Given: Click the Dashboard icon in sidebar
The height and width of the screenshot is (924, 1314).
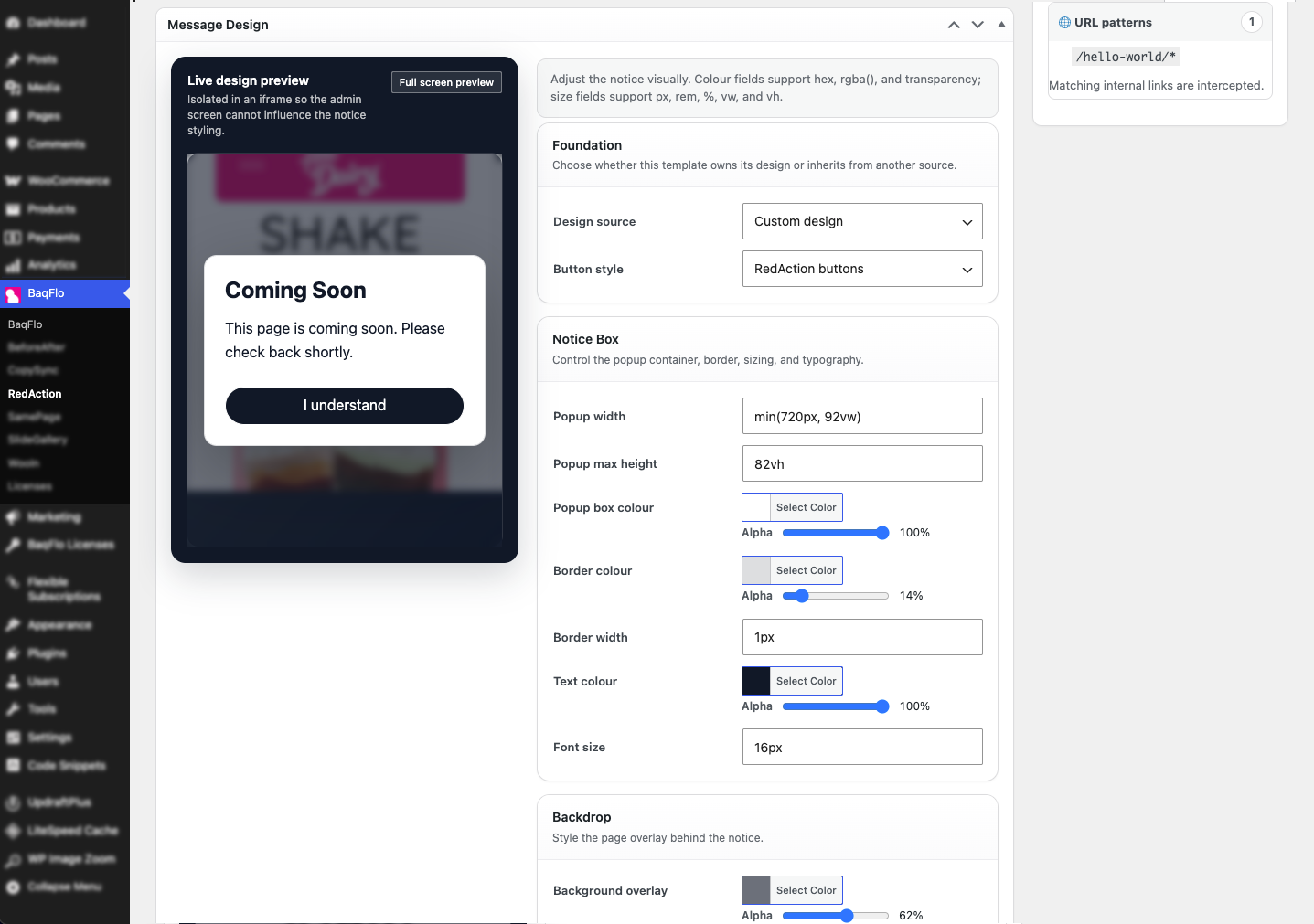Looking at the screenshot, I should pos(13,23).
